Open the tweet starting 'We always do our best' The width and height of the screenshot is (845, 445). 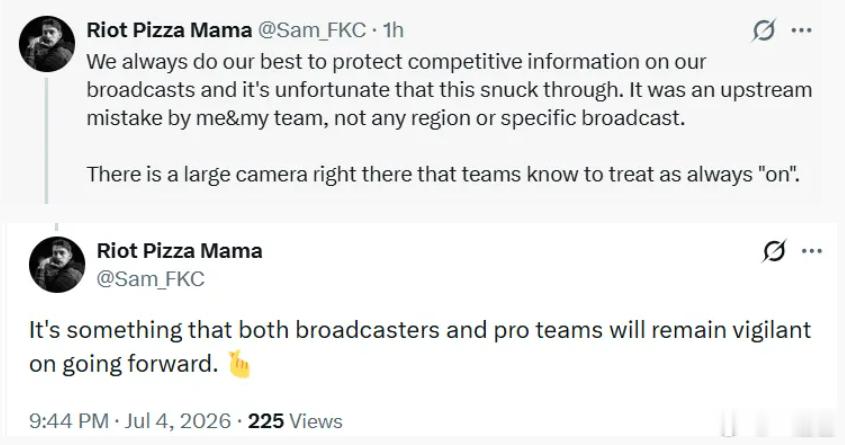pyautogui.click(x=449, y=89)
